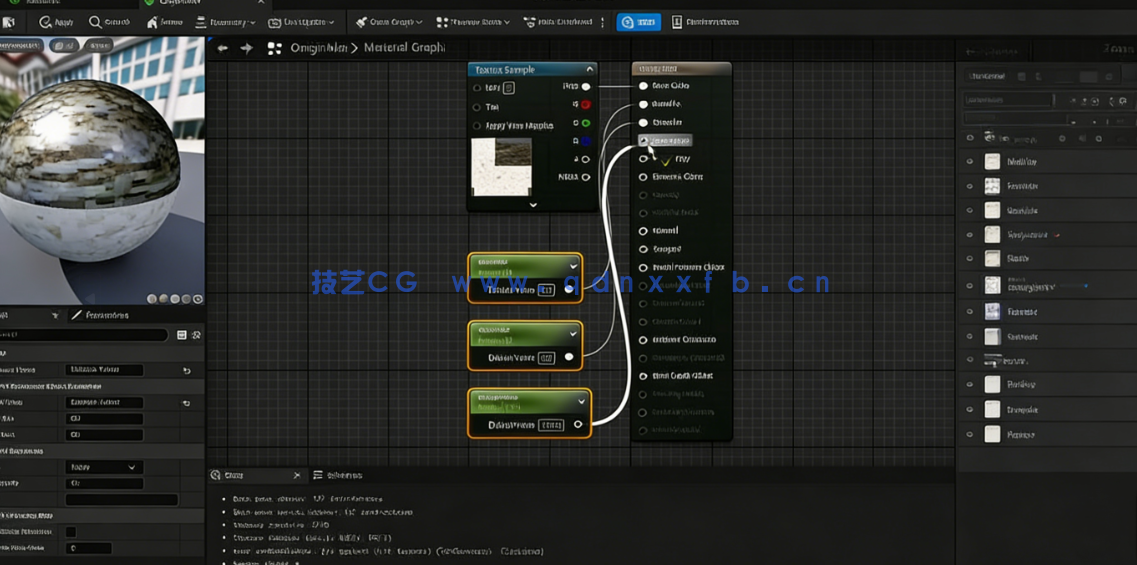Click the value box in the bottom constant node
Viewport: 1137px width, 565px height.
coord(550,425)
